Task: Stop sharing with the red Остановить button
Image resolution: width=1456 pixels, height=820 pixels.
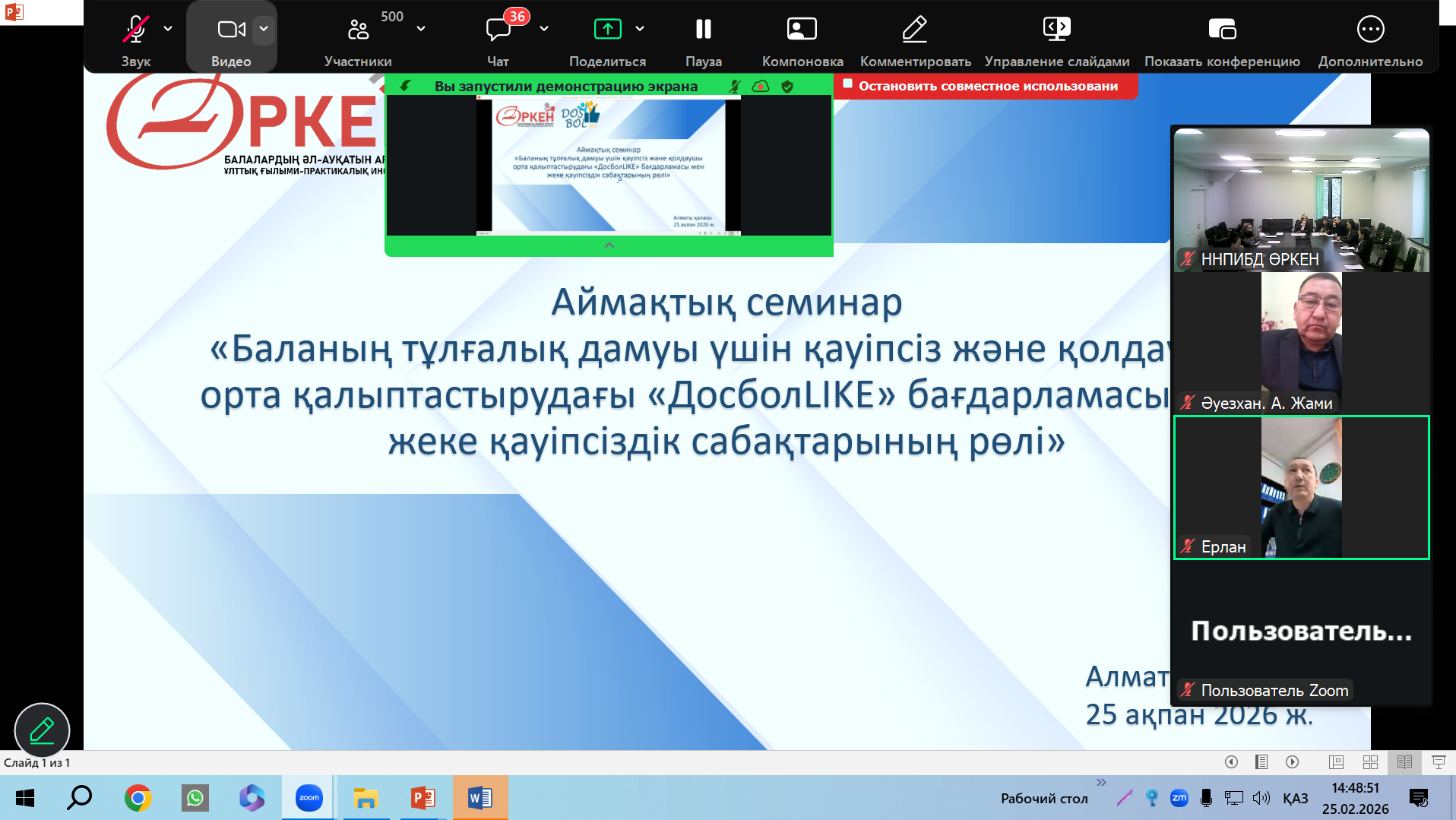Action: 986,86
